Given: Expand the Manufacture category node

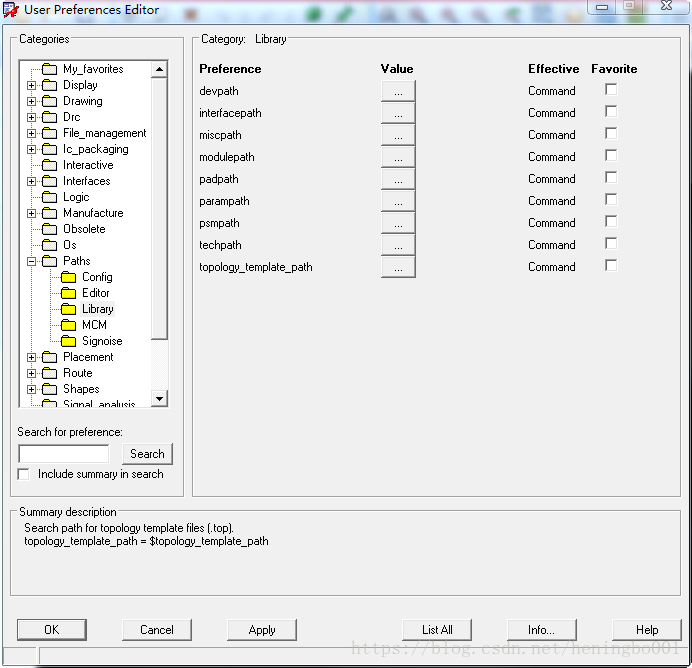Looking at the screenshot, I should point(32,213).
